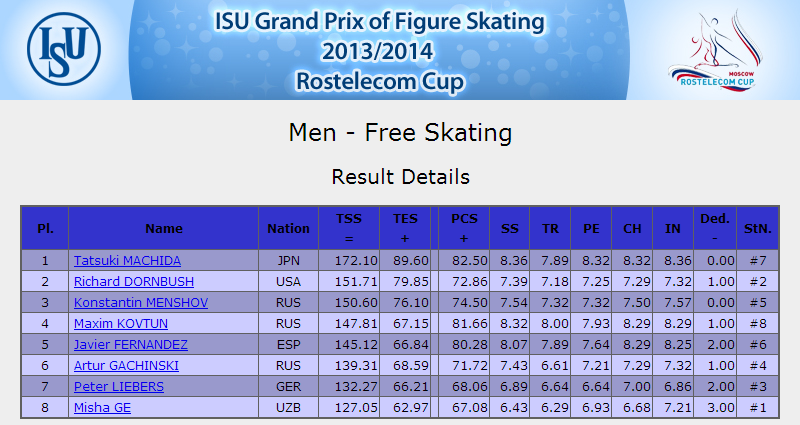This screenshot has width=800, height=425.
Task: Follow the Konstantin MENSHOV link
Action: point(141,303)
